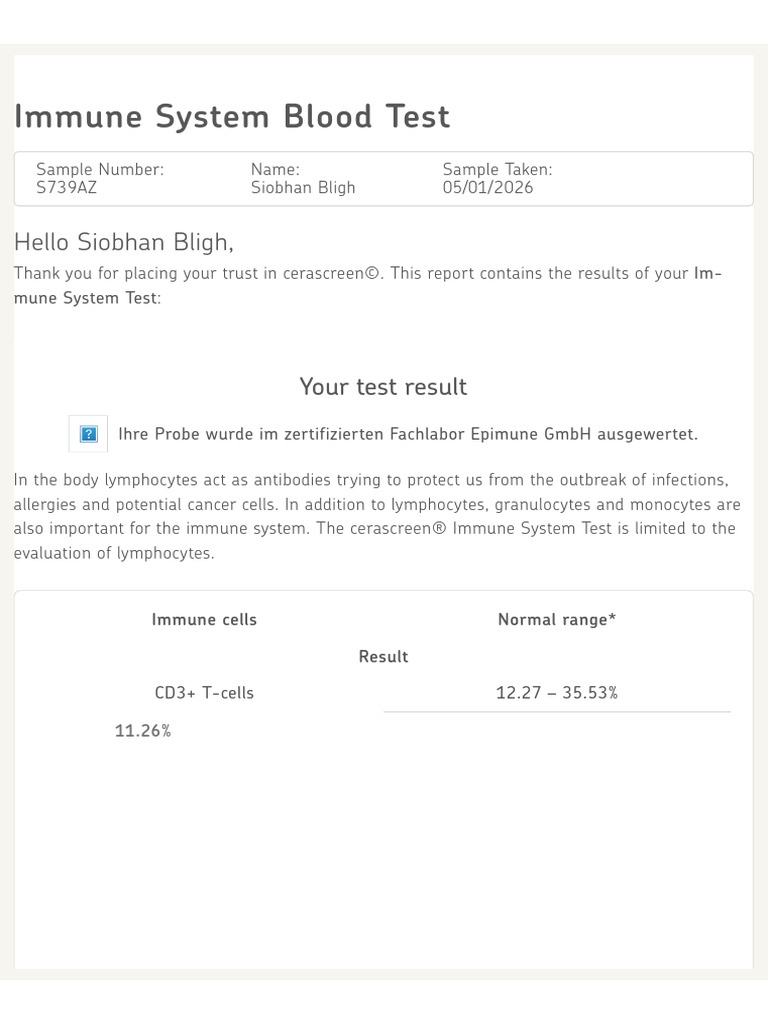Click the sample number S739AZ
The height and width of the screenshot is (1024, 768).
click(67, 188)
